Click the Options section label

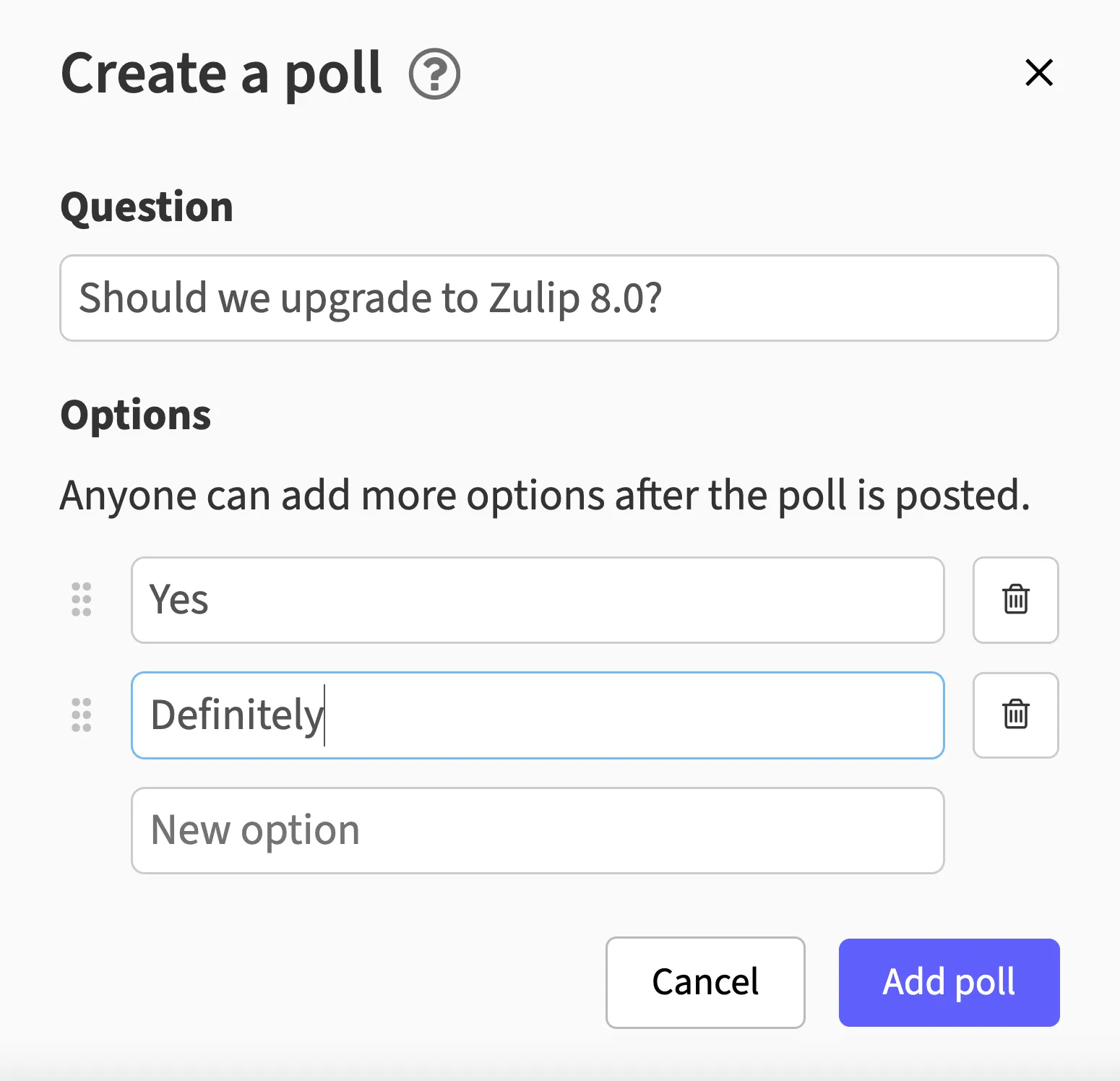[136, 415]
